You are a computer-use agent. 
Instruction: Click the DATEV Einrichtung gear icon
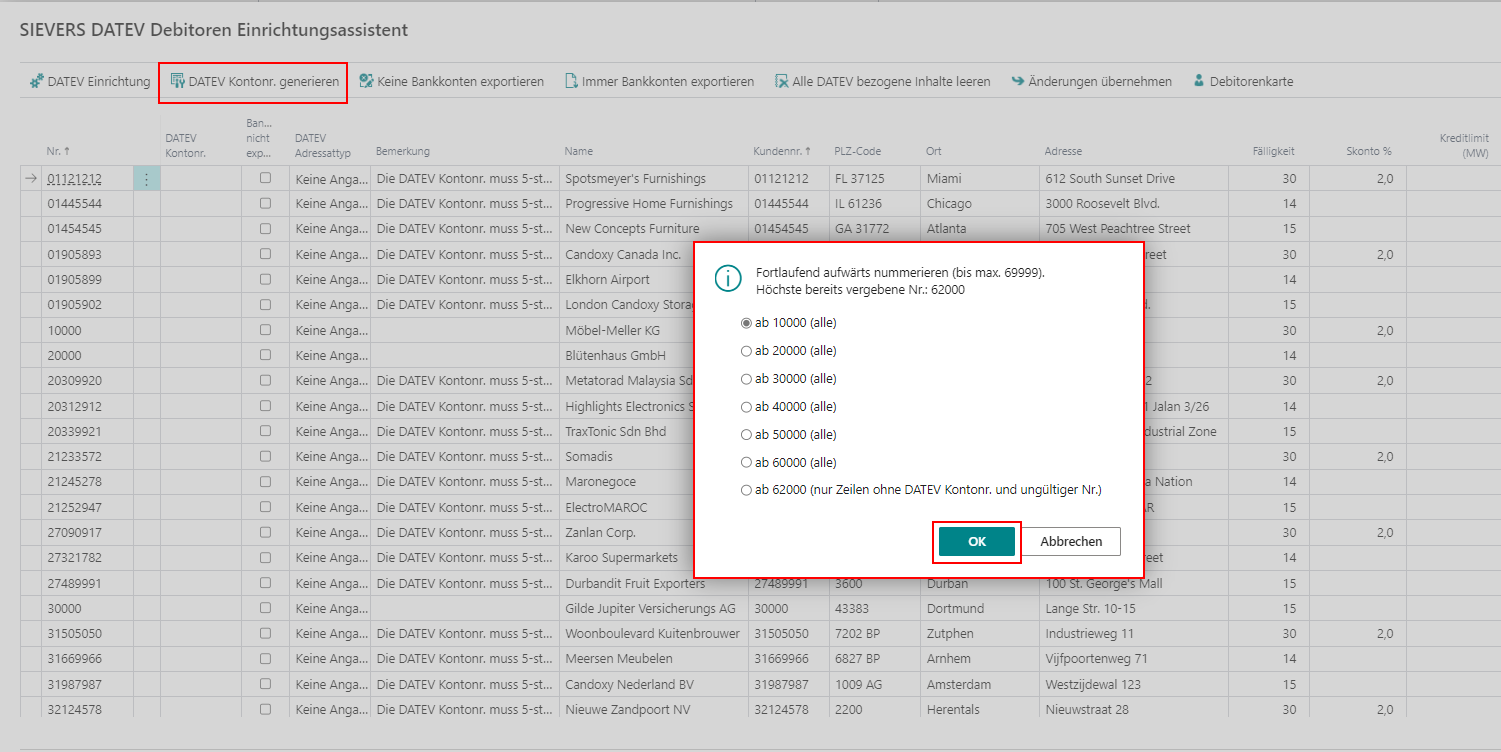point(37,81)
